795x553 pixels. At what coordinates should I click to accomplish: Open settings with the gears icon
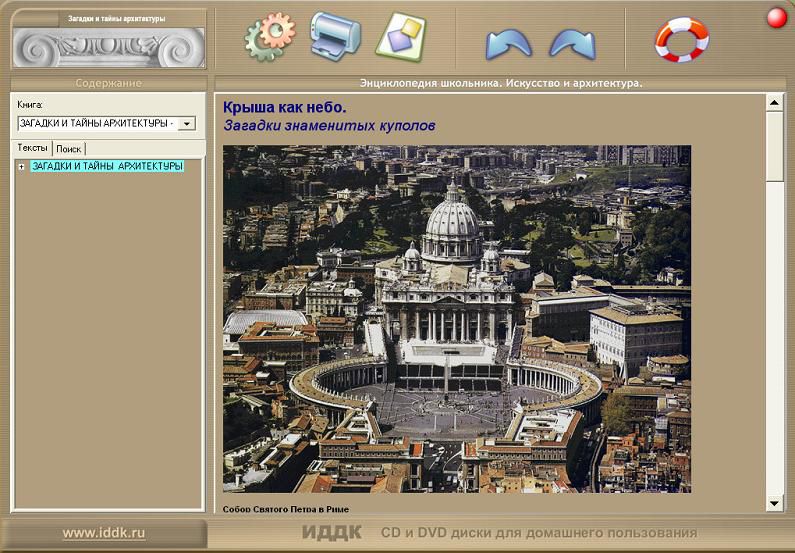270,36
